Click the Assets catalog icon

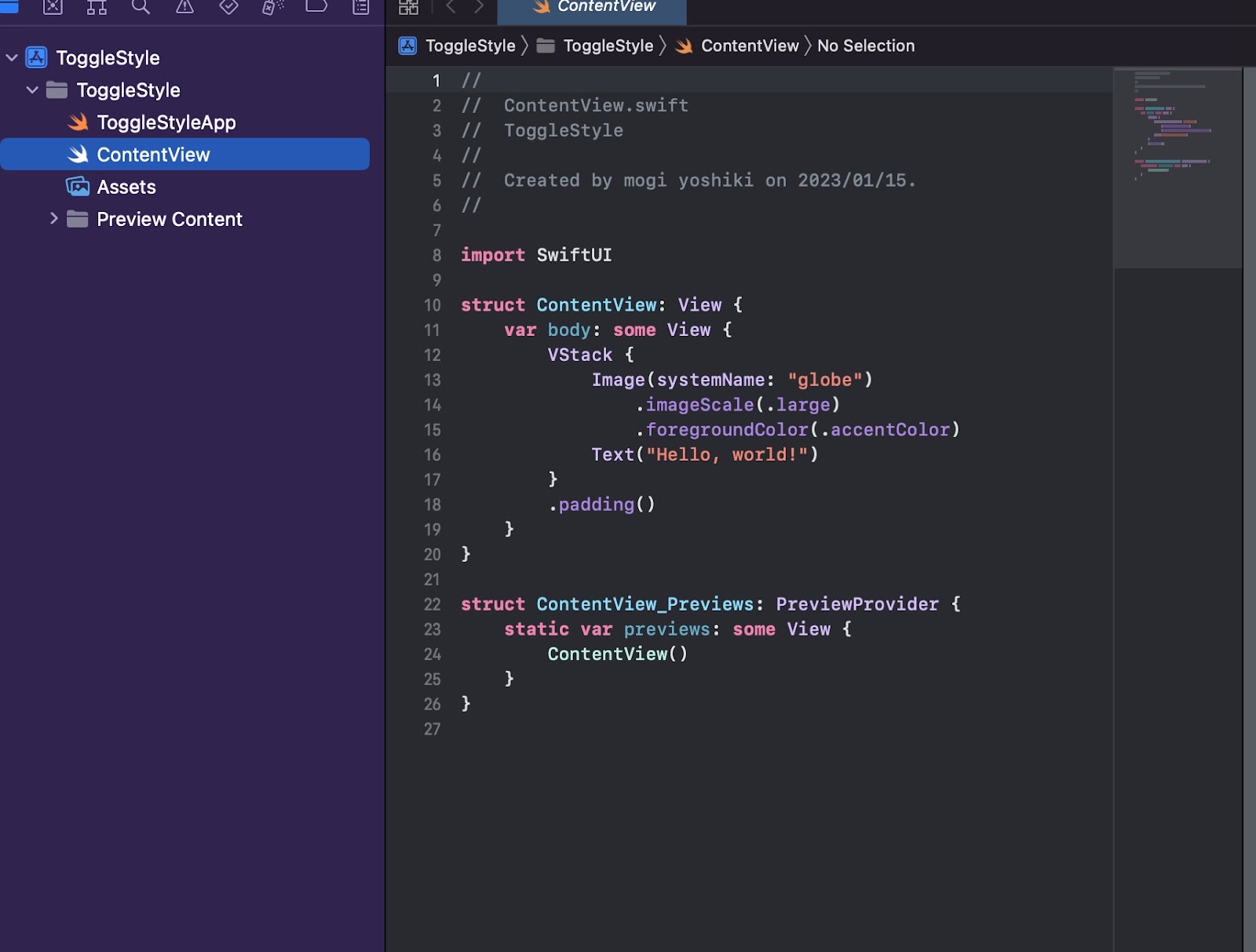(x=78, y=187)
